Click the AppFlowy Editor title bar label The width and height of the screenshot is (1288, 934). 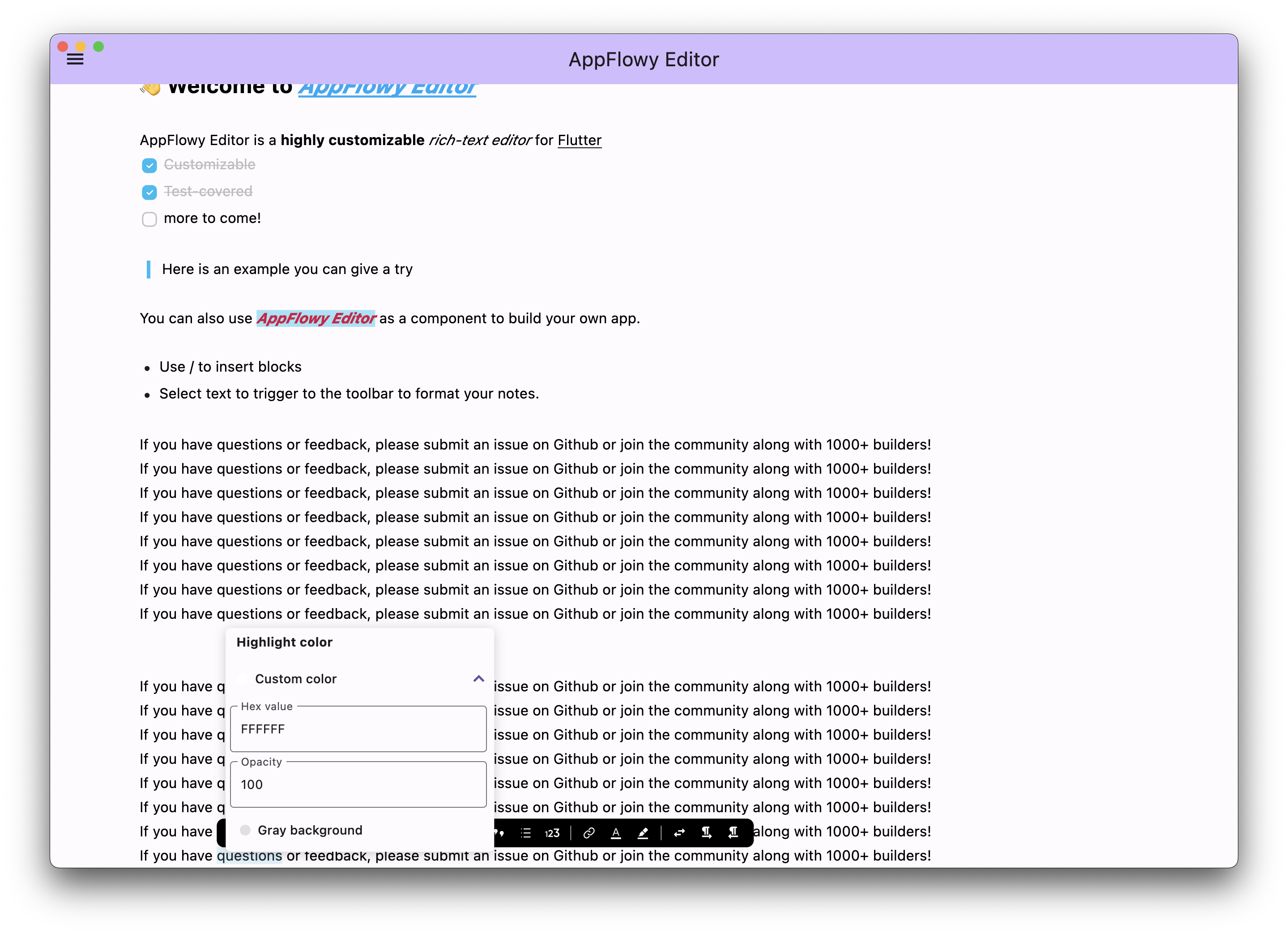pos(644,59)
